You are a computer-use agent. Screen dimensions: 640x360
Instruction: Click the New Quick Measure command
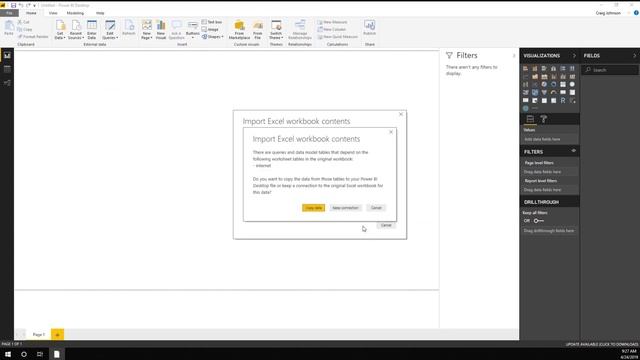tap(338, 37)
